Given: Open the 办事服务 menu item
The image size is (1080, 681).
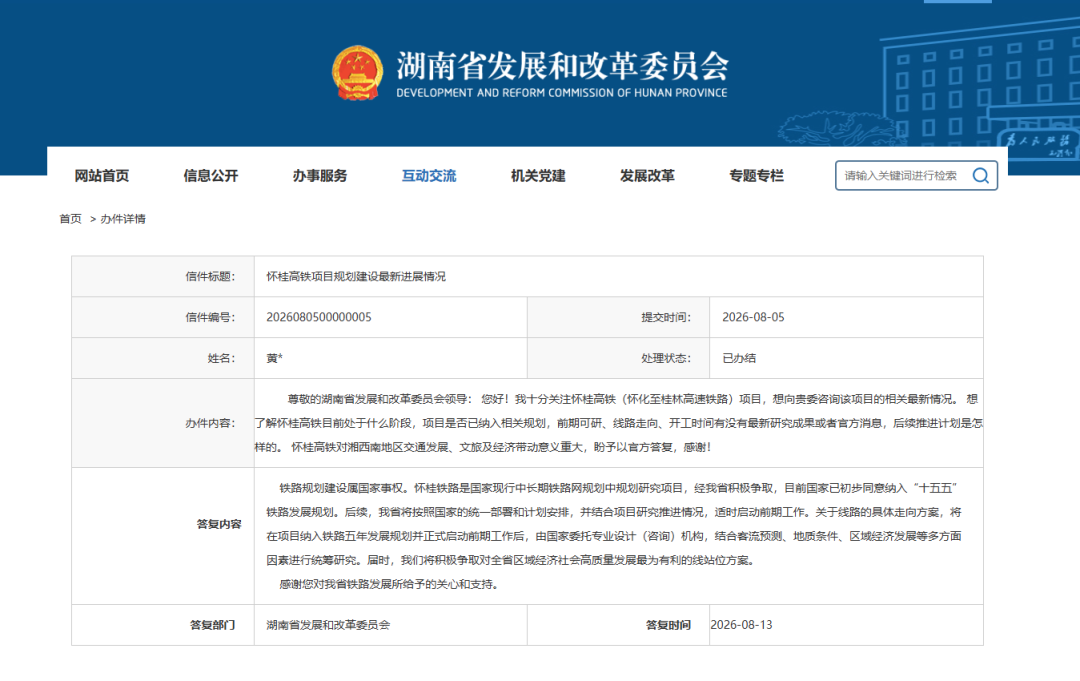Looking at the screenshot, I should pos(320,176).
